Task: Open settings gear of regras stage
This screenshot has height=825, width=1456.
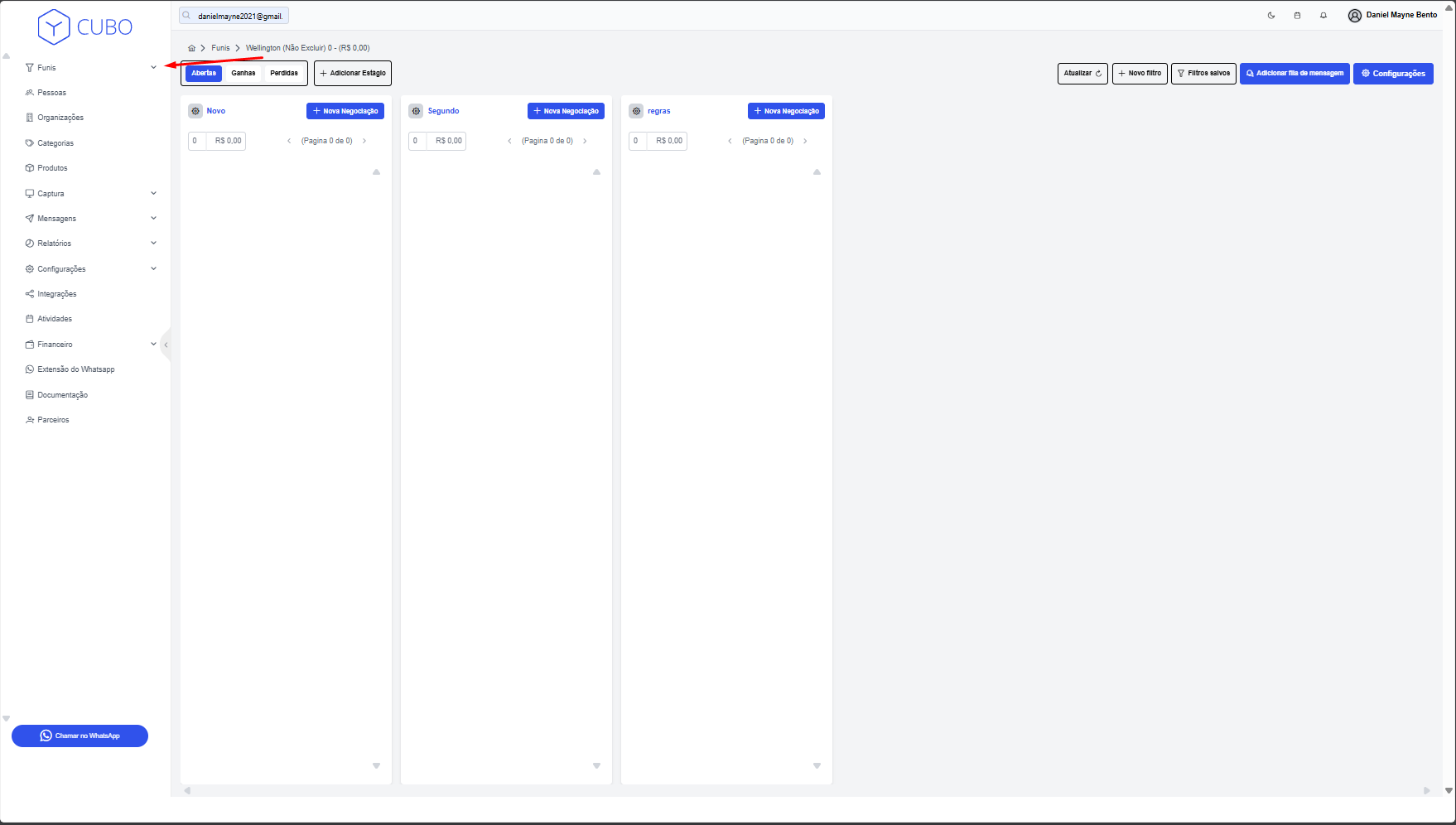Action: (x=636, y=111)
